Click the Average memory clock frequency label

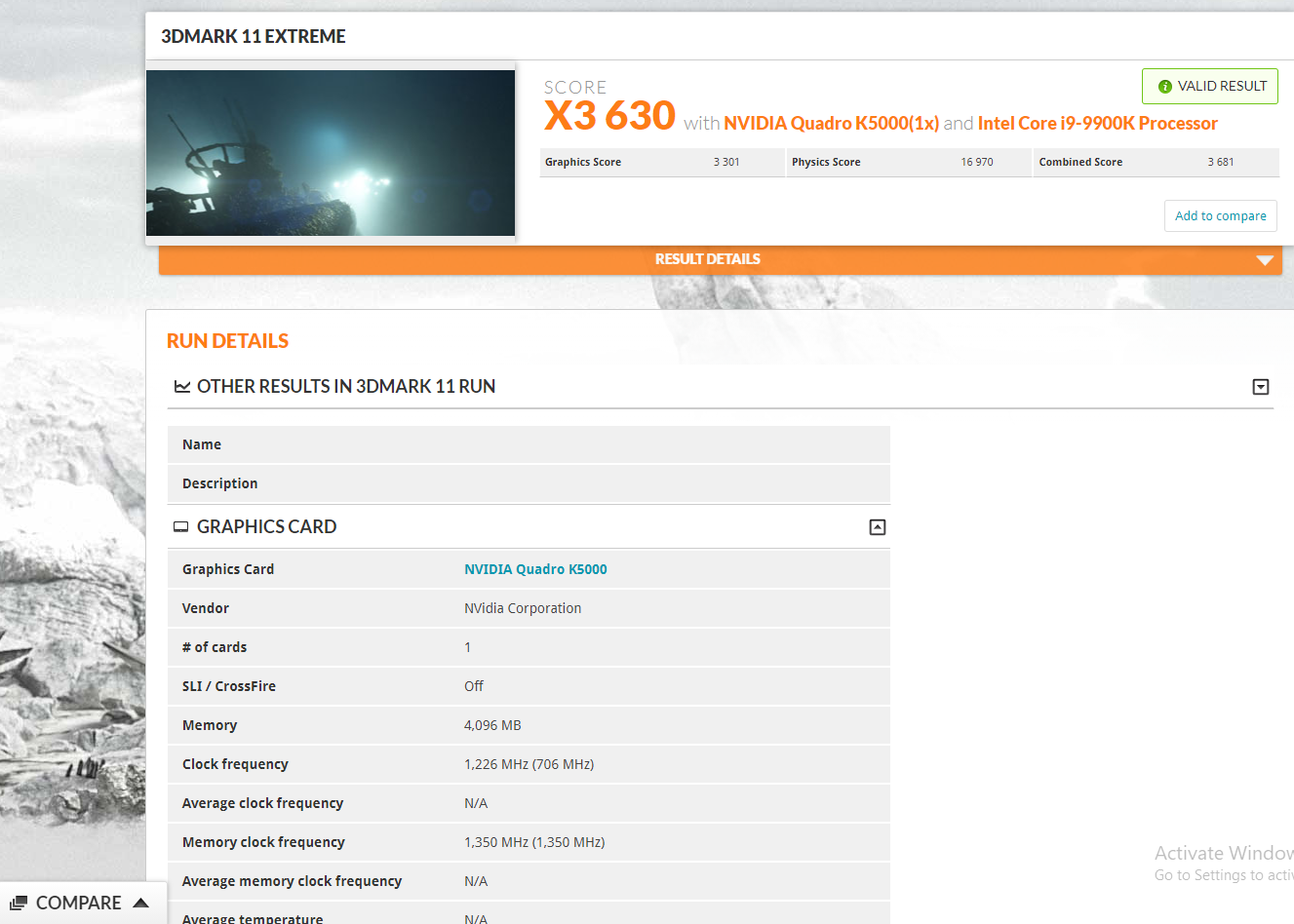[x=292, y=881]
